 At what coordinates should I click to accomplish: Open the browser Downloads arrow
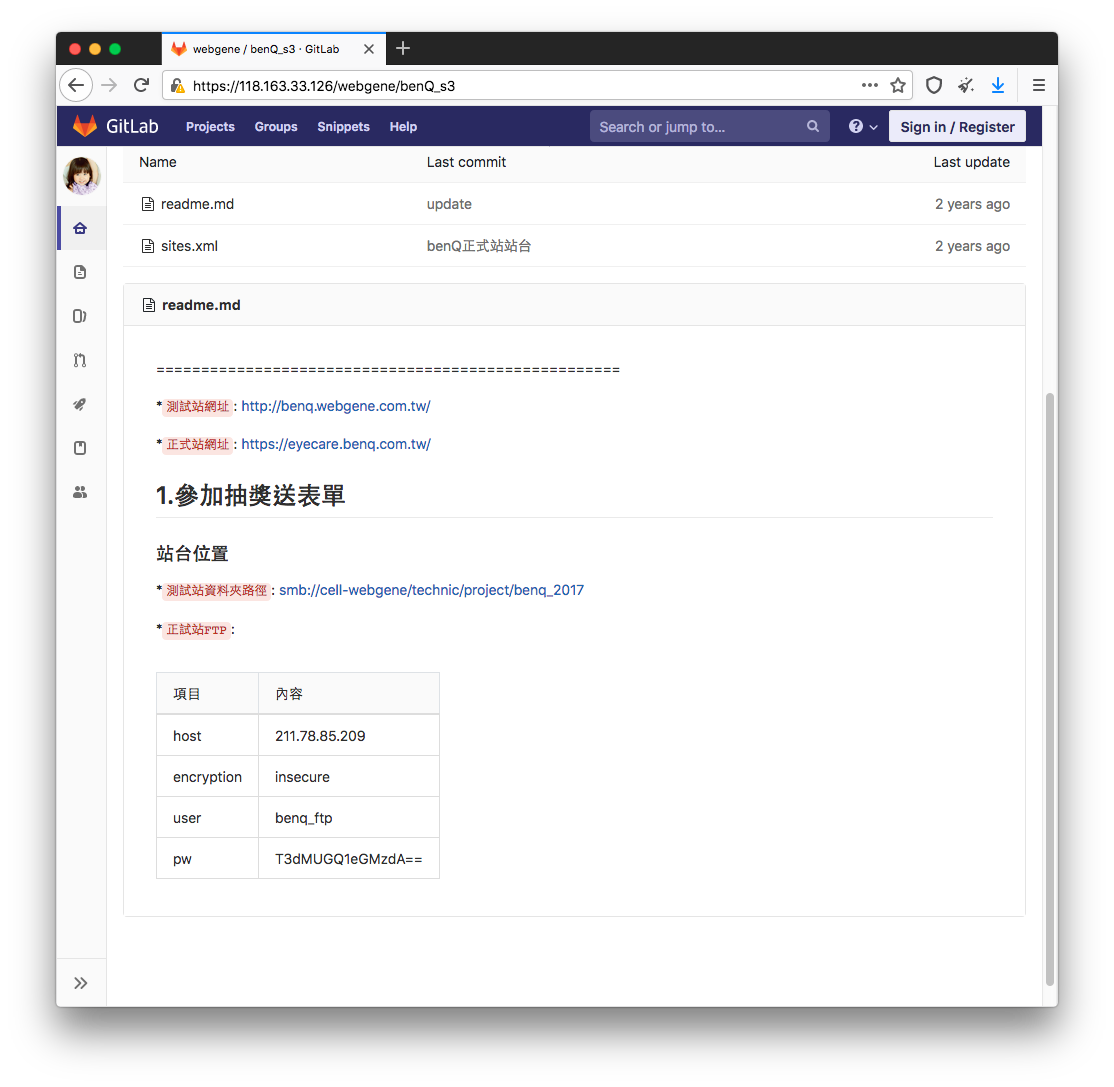pyautogui.click(x=997, y=85)
